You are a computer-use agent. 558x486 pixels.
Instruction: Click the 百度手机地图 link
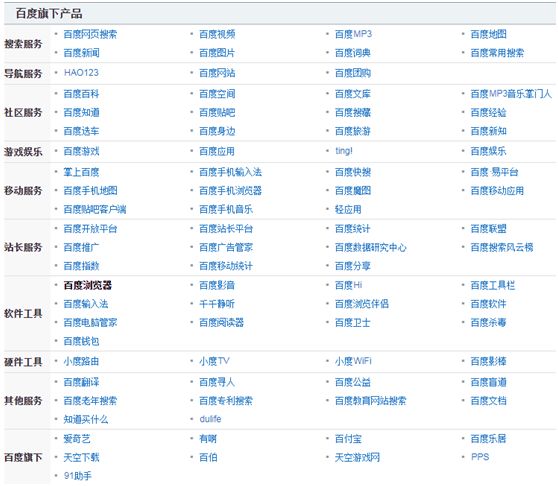(90, 191)
